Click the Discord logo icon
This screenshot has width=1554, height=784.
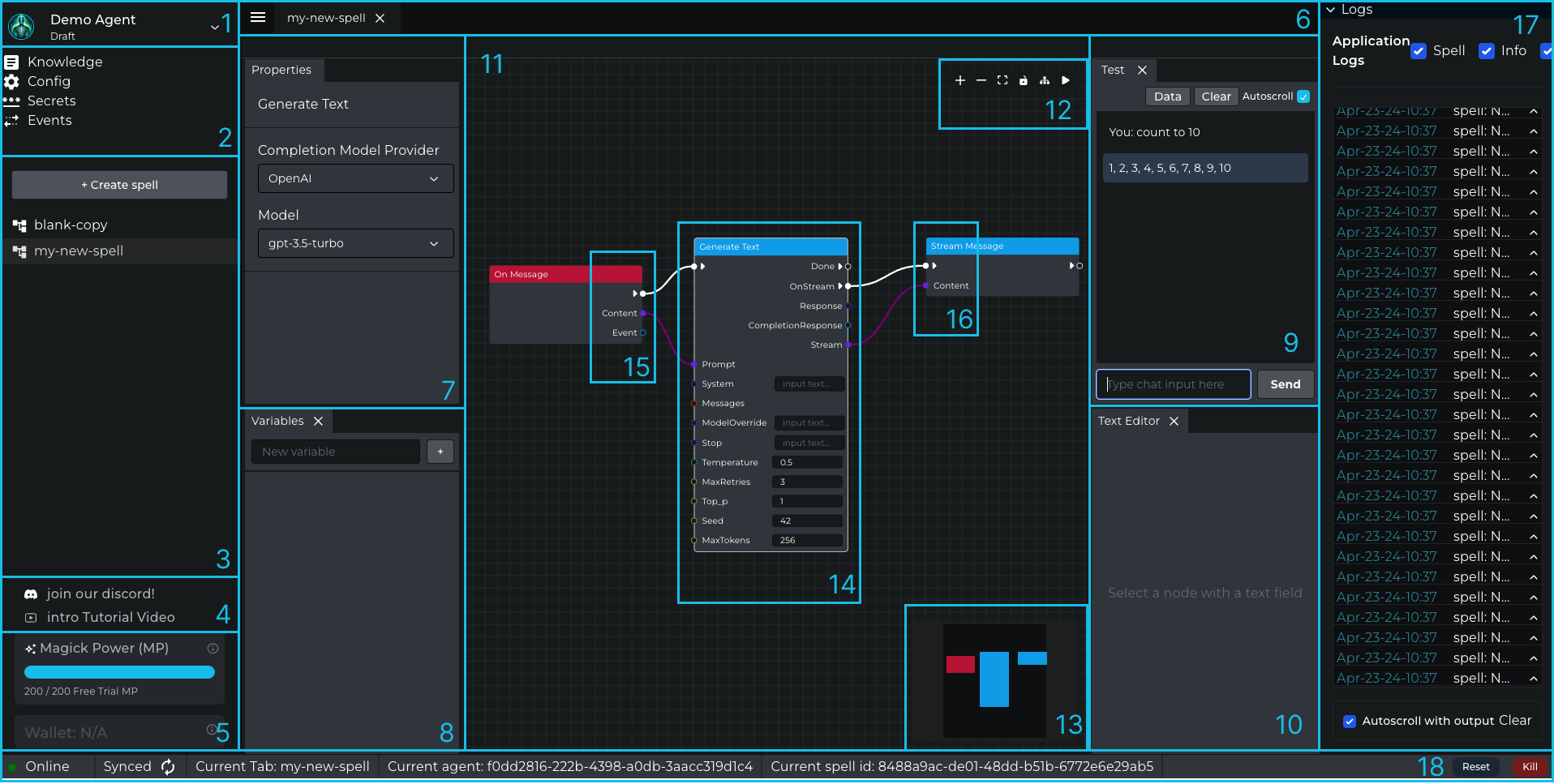(31, 594)
